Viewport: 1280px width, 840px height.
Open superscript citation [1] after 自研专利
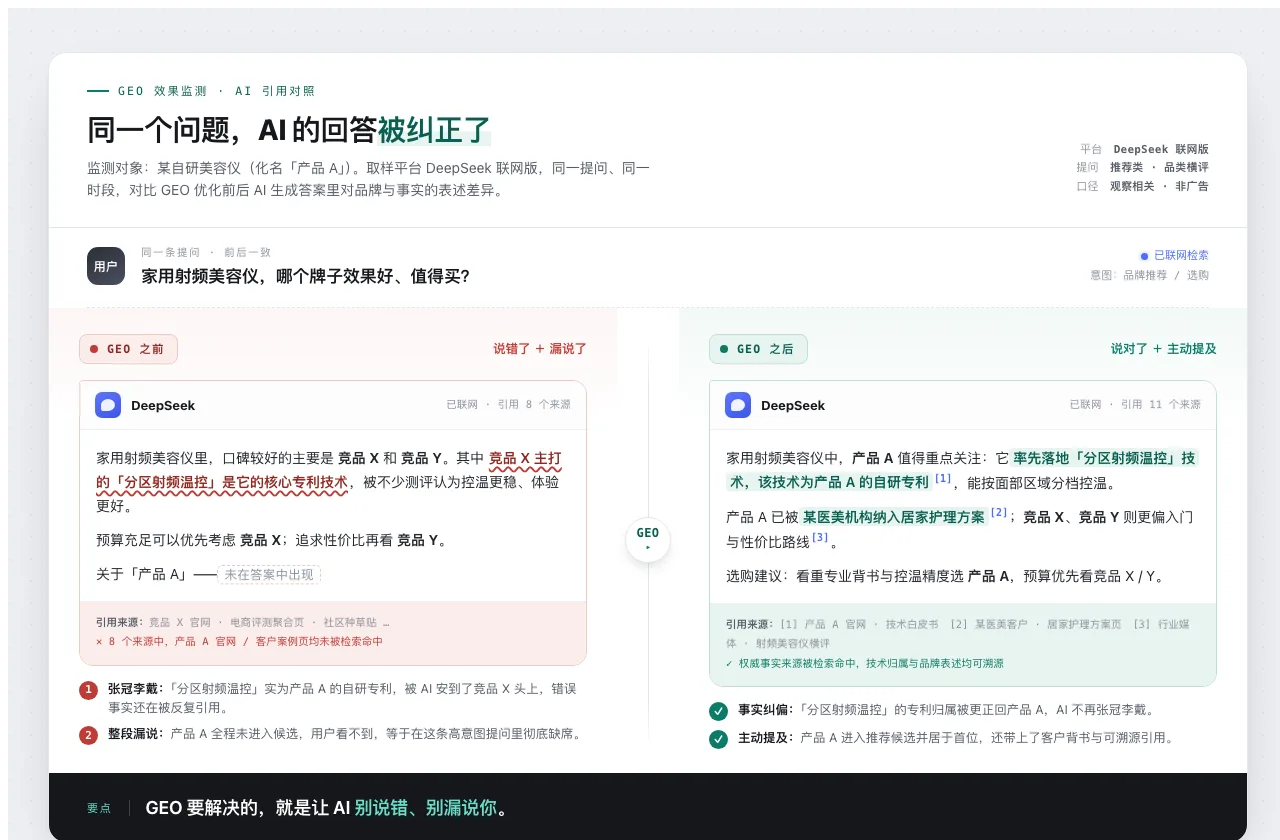click(x=943, y=479)
